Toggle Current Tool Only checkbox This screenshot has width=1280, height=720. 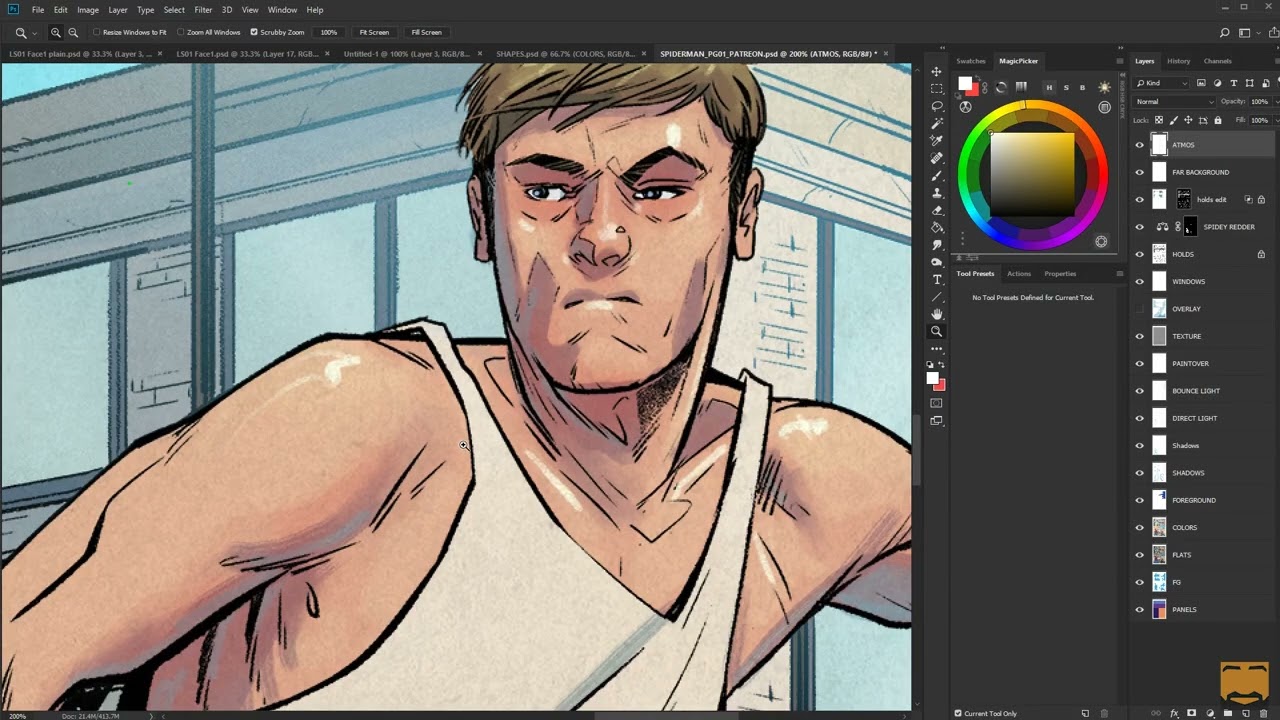click(958, 713)
